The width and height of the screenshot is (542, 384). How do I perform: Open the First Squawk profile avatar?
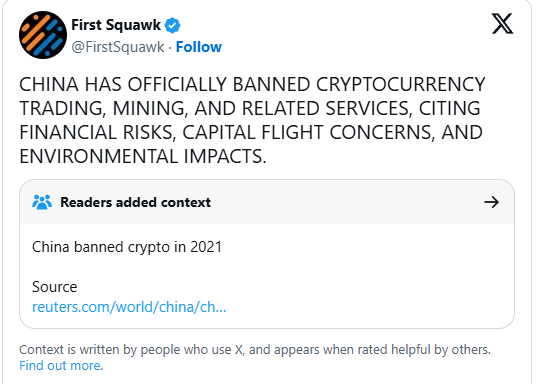pos(43,35)
